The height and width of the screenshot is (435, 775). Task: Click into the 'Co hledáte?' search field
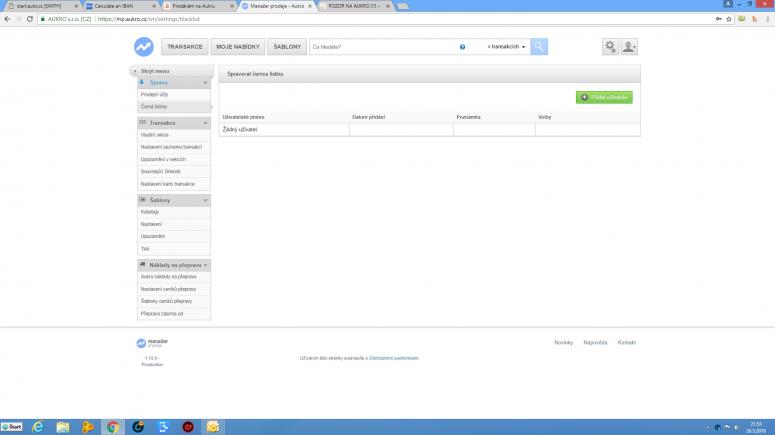pyautogui.click(x=383, y=46)
